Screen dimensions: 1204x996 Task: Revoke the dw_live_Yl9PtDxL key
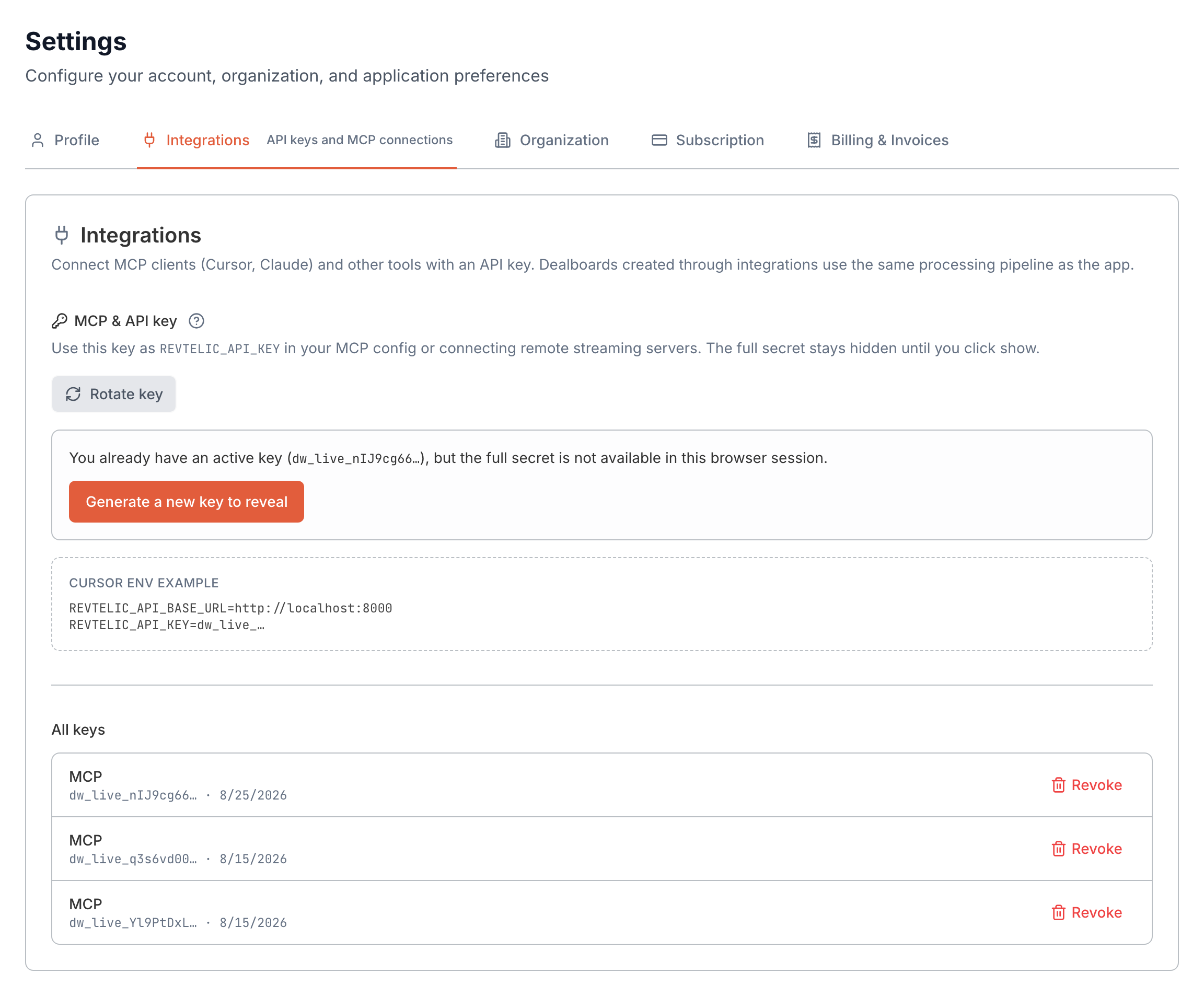1086,912
